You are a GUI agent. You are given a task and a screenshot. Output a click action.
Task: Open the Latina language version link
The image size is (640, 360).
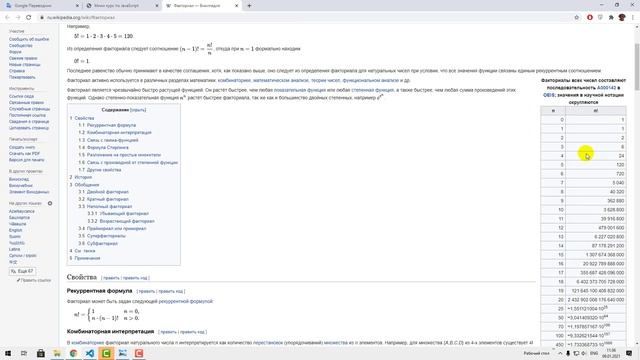click(14, 249)
